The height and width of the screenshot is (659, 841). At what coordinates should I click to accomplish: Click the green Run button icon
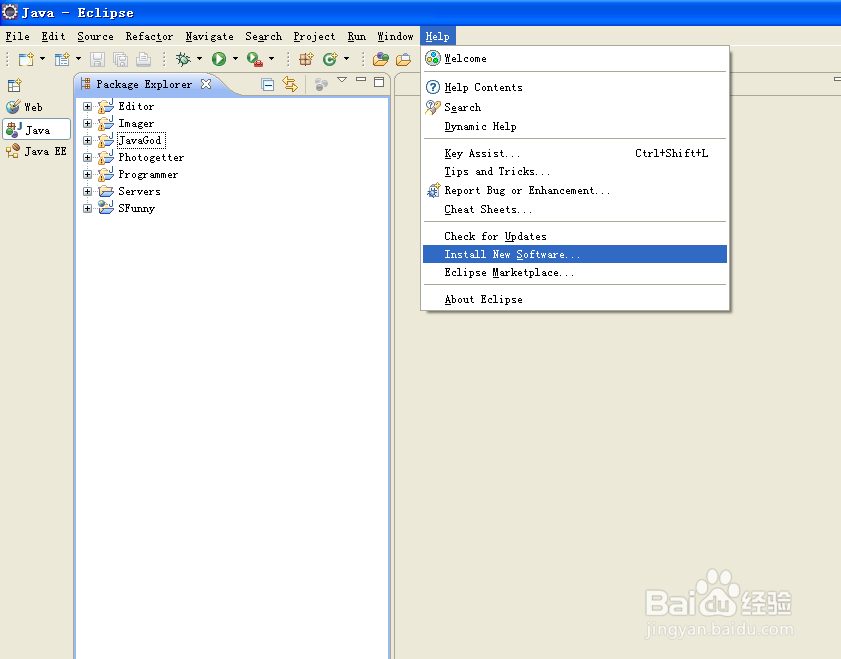219,59
